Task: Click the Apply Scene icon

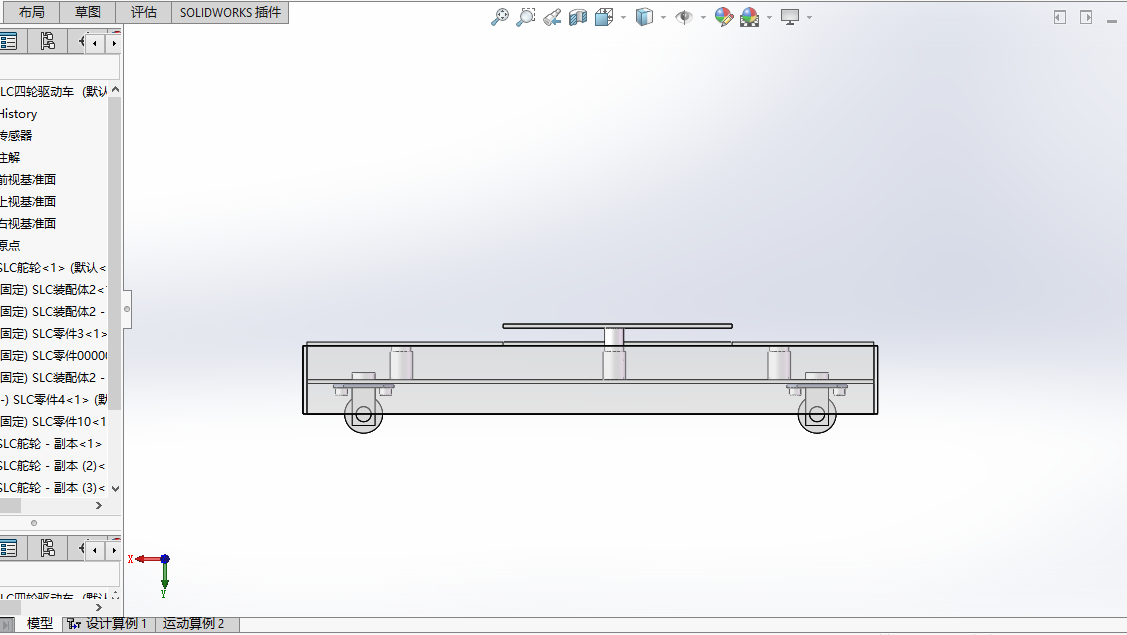Action: point(750,17)
